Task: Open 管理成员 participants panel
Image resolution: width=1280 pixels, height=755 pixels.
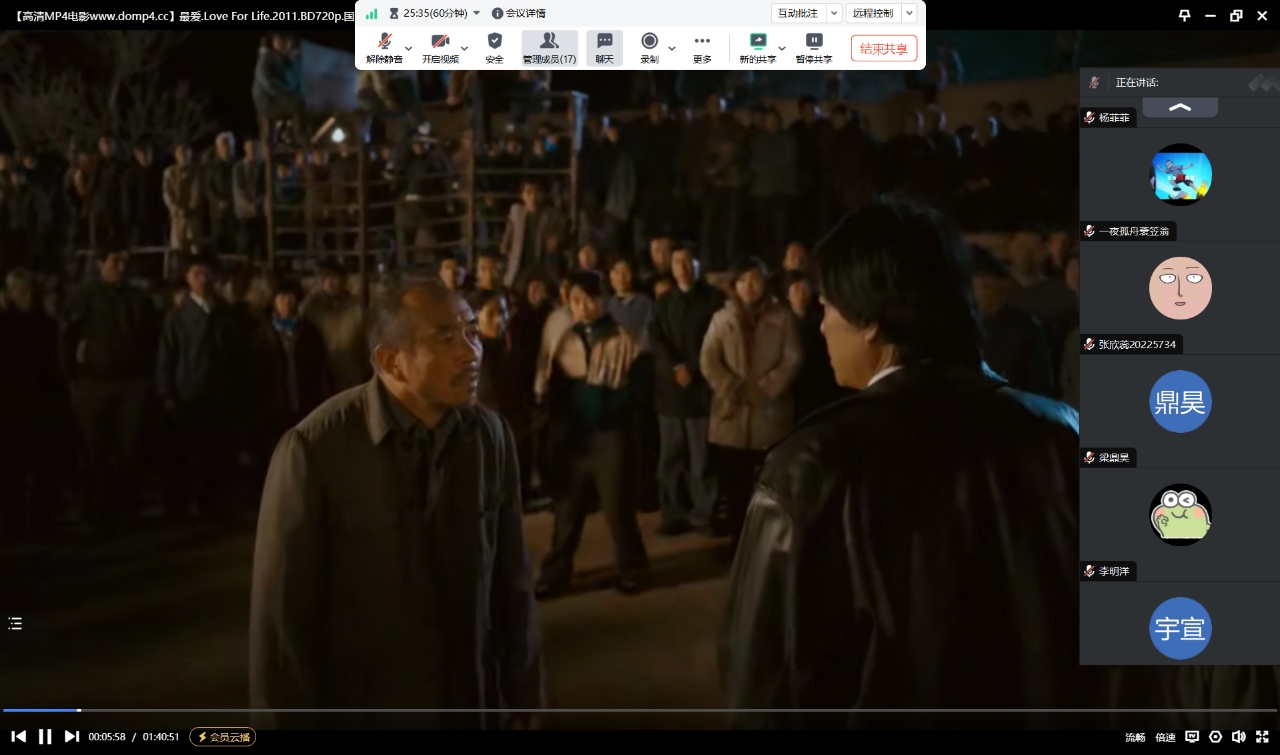Action: pos(549,47)
